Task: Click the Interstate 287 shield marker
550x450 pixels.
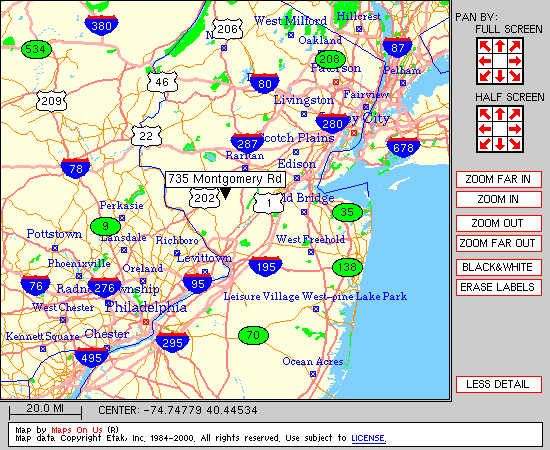Action: point(247,143)
